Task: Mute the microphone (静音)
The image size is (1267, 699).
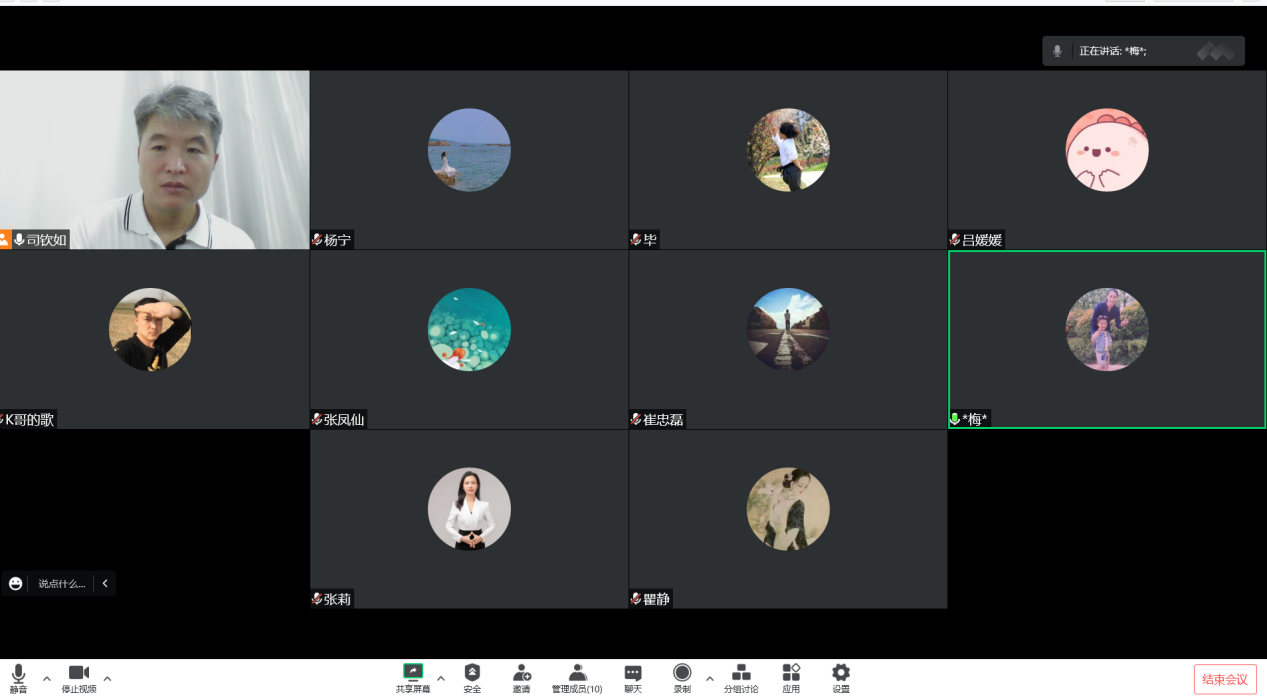Action: pos(18,677)
